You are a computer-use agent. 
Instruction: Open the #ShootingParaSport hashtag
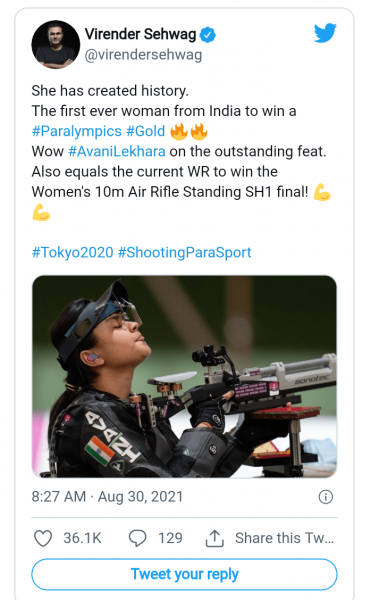(x=184, y=253)
